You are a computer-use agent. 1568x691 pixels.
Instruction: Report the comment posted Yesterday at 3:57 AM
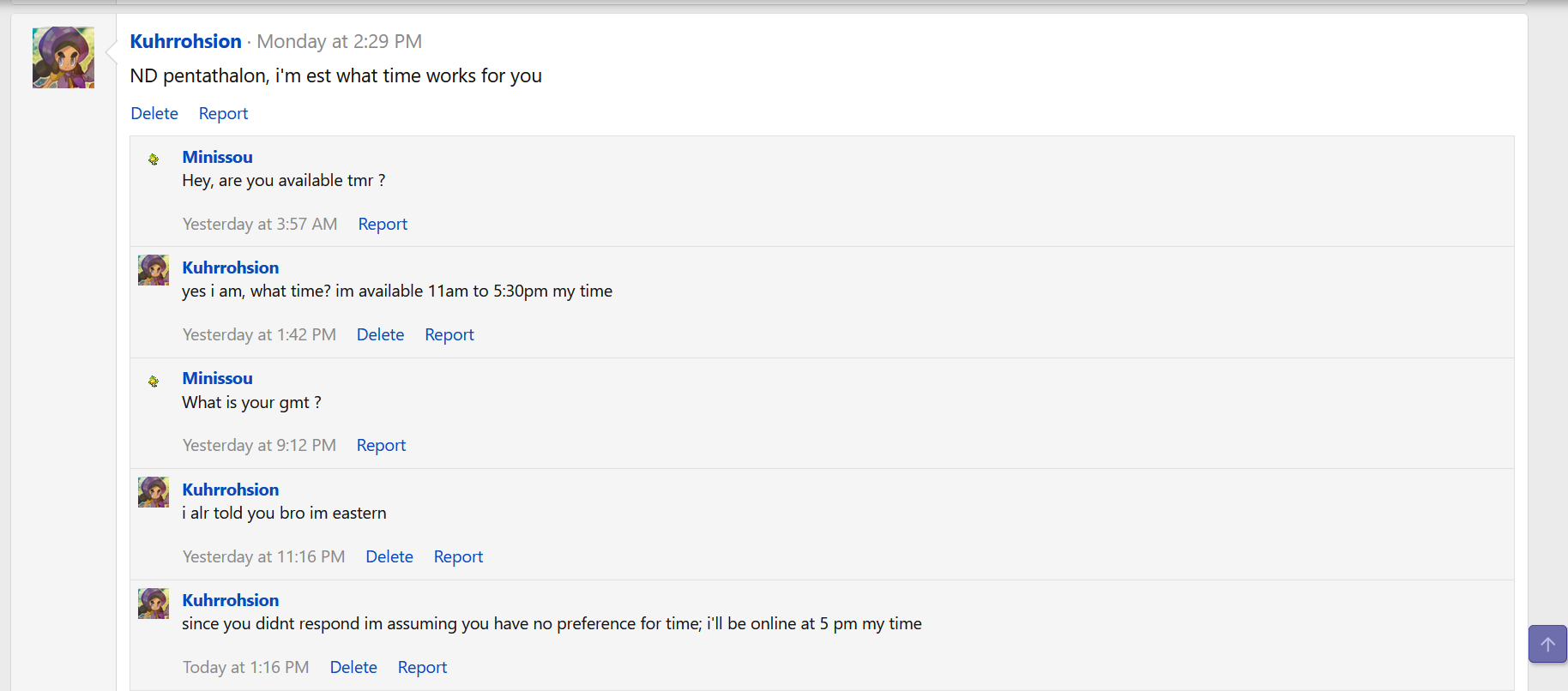click(x=383, y=224)
